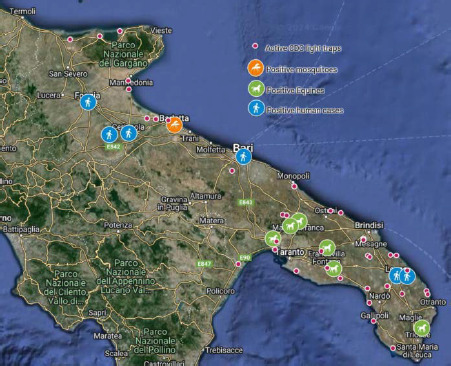The height and width of the screenshot is (366, 451).
Task: Click the light trap dot at Monopoli
Action: tap(294, 186)
